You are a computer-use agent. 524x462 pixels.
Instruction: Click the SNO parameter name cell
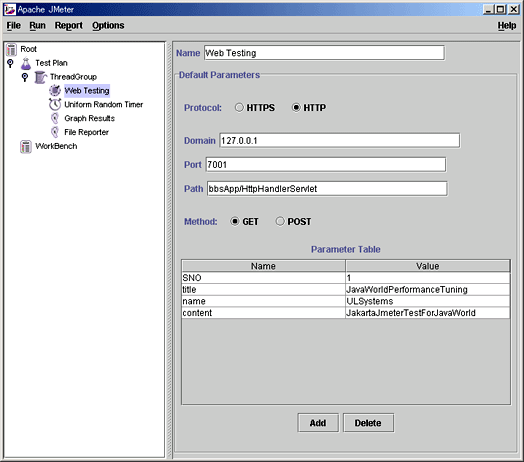point(263,278)
